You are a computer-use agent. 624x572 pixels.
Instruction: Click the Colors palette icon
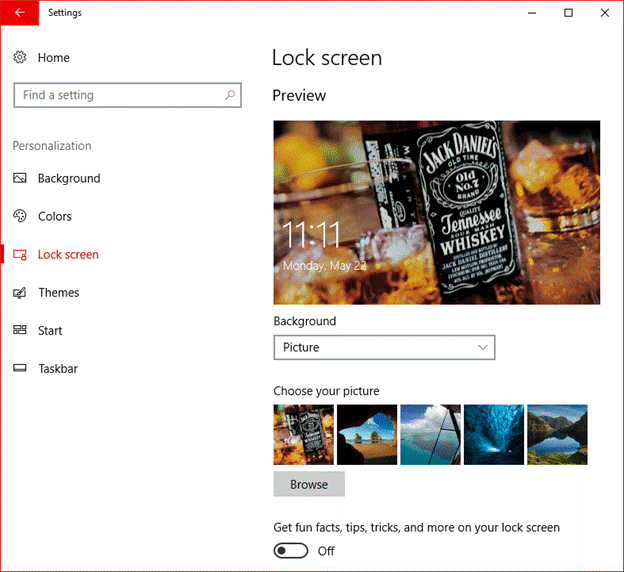(x=20, y=216)
